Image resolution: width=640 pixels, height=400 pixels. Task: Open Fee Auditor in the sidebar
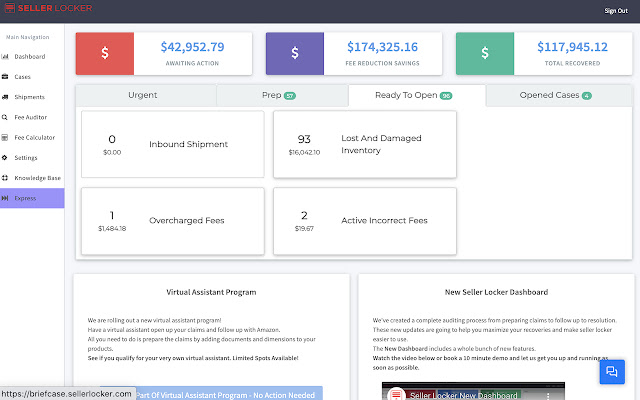click(x=32, y=117)
